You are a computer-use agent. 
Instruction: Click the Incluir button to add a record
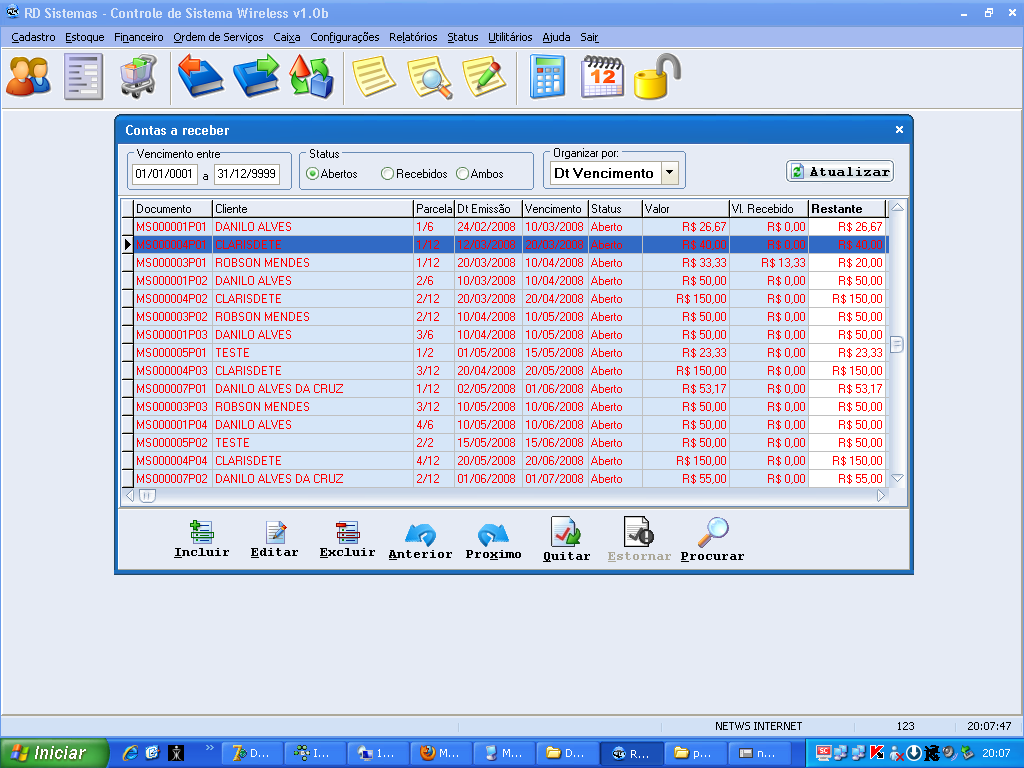(x=202, y=539)
